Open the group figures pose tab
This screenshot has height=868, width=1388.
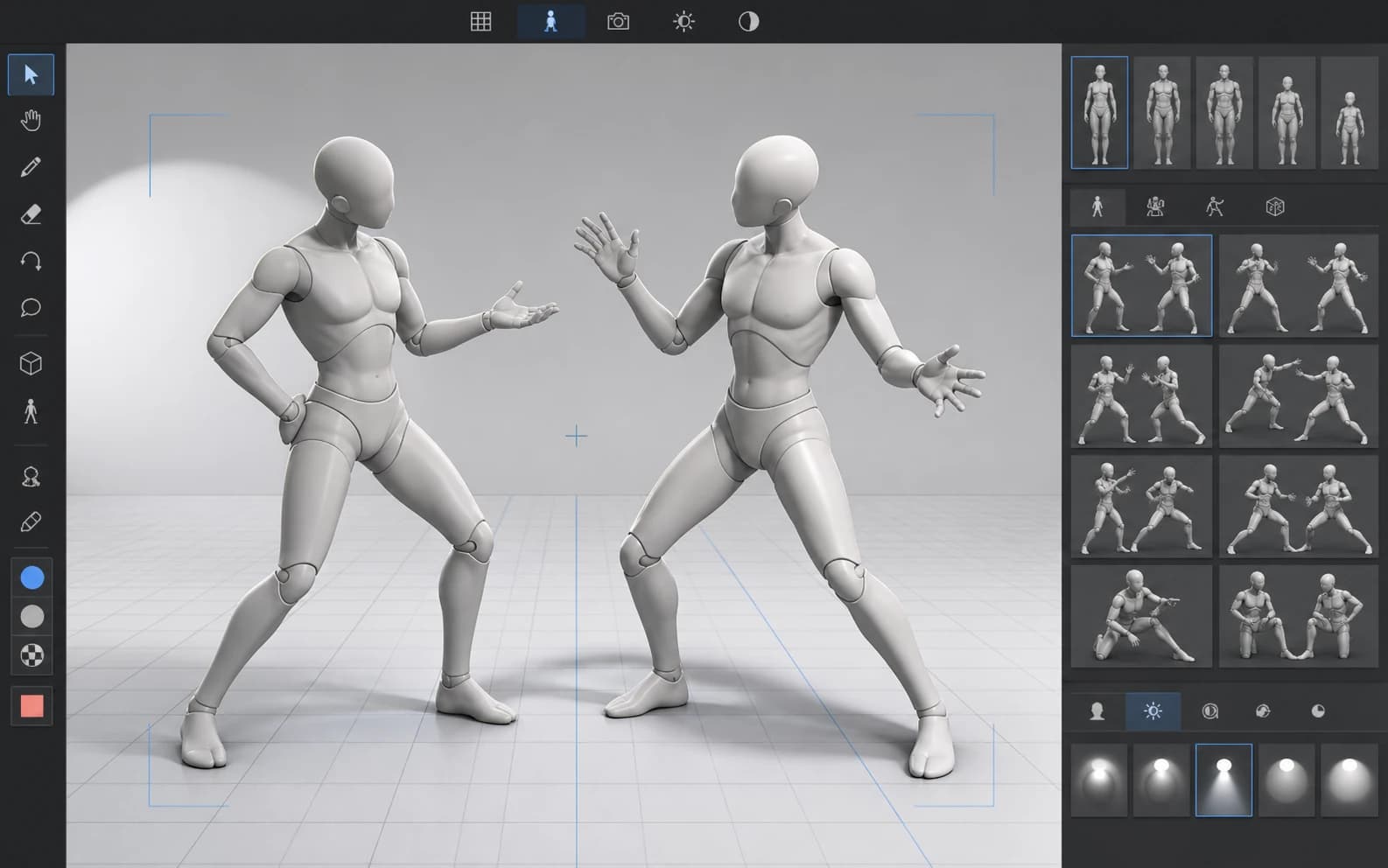[x=1155, y=207]
